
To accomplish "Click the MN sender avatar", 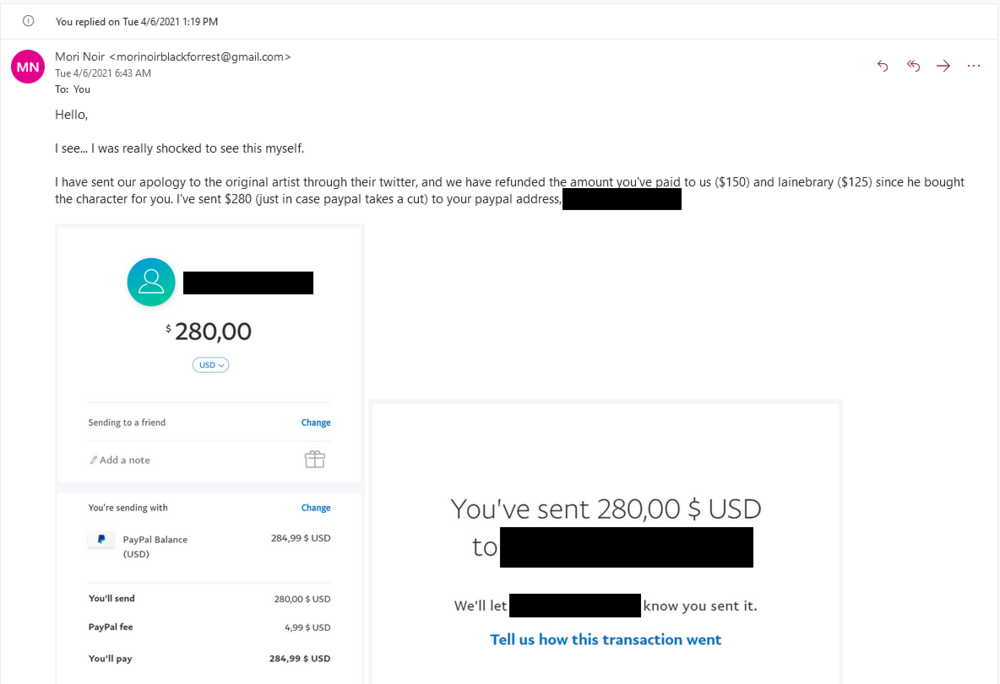I will pos(28,67).
